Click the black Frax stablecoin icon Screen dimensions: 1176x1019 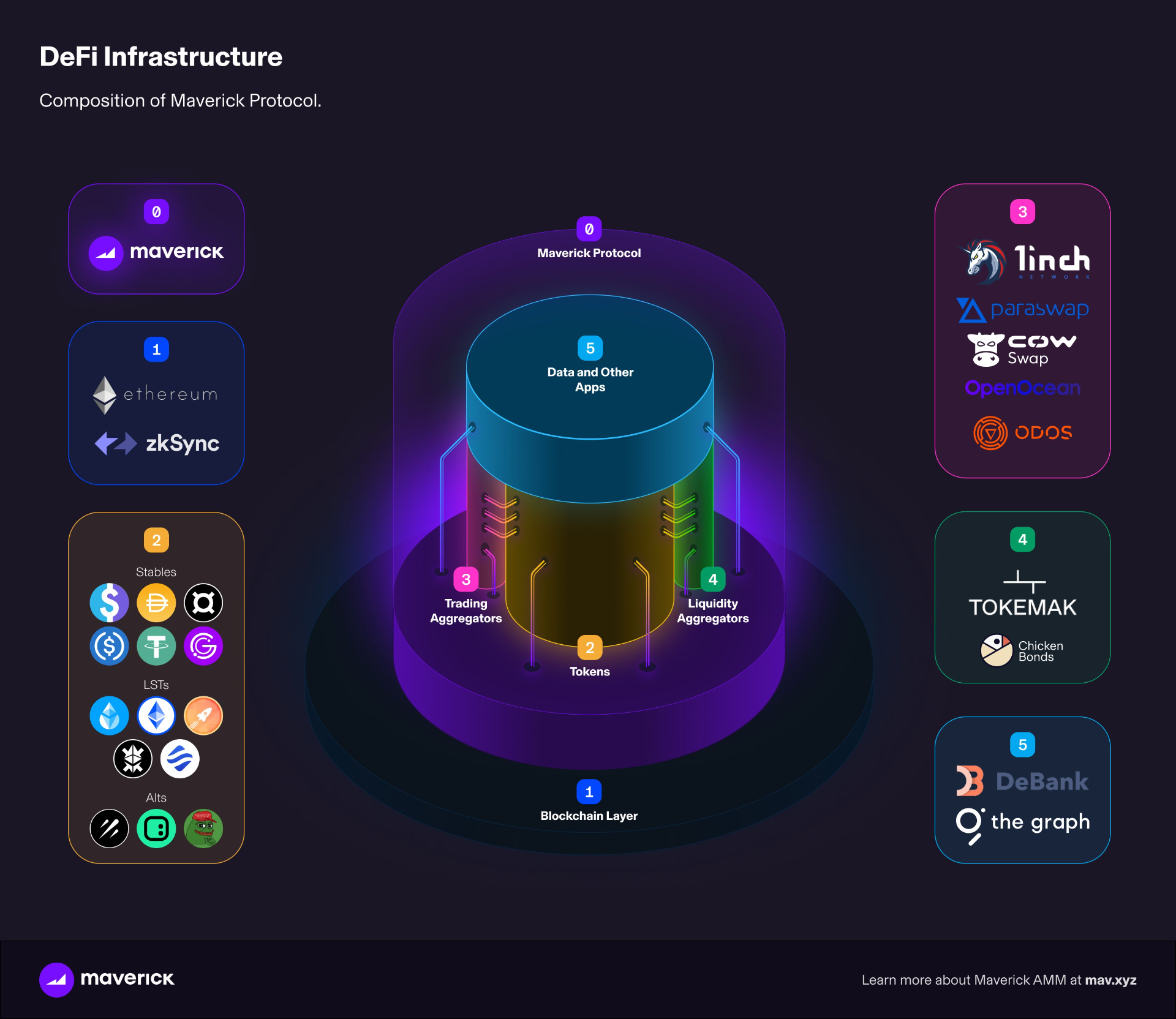click(203, 603)
